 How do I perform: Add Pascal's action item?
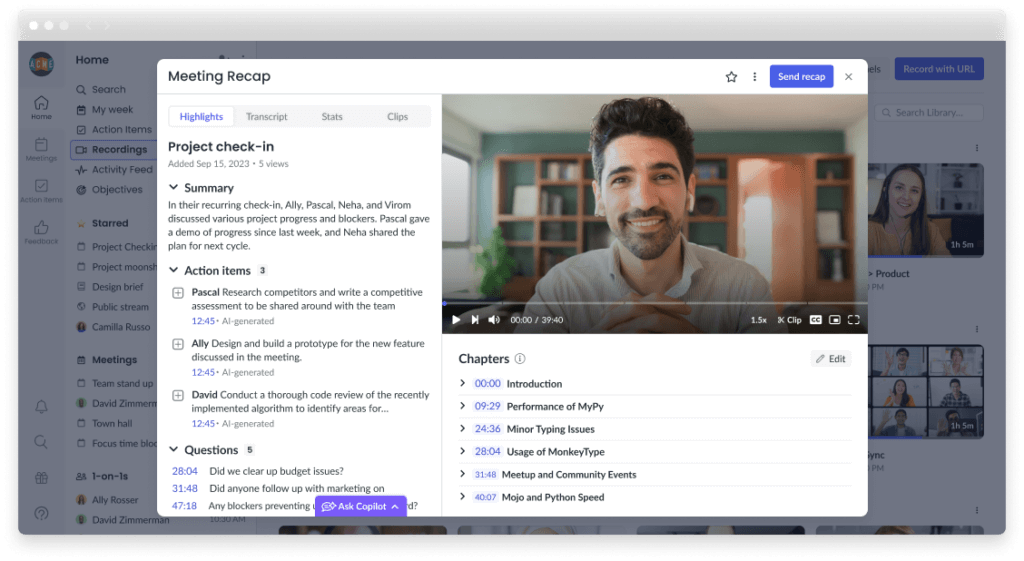pyautogui.click(x=178, y=293)
